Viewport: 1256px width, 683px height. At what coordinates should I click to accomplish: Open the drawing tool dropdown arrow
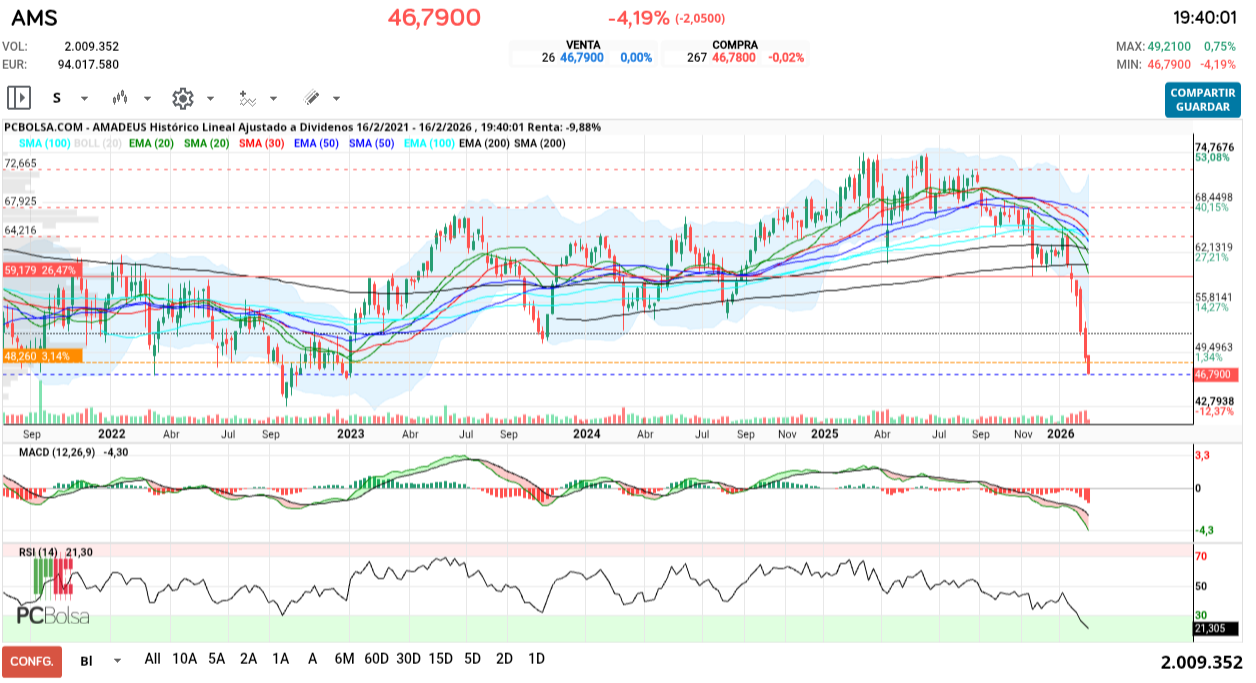click(x=334, y=98)
